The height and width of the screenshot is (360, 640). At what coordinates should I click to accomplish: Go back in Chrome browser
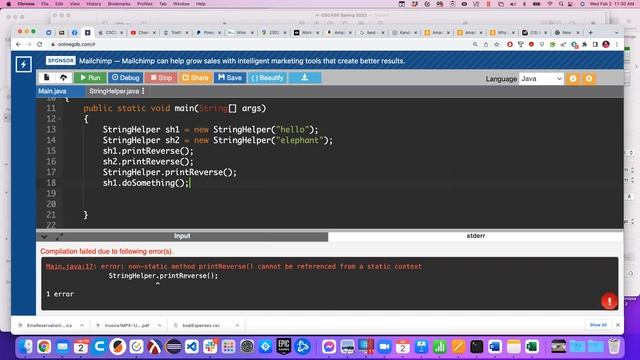pos(18,44)
